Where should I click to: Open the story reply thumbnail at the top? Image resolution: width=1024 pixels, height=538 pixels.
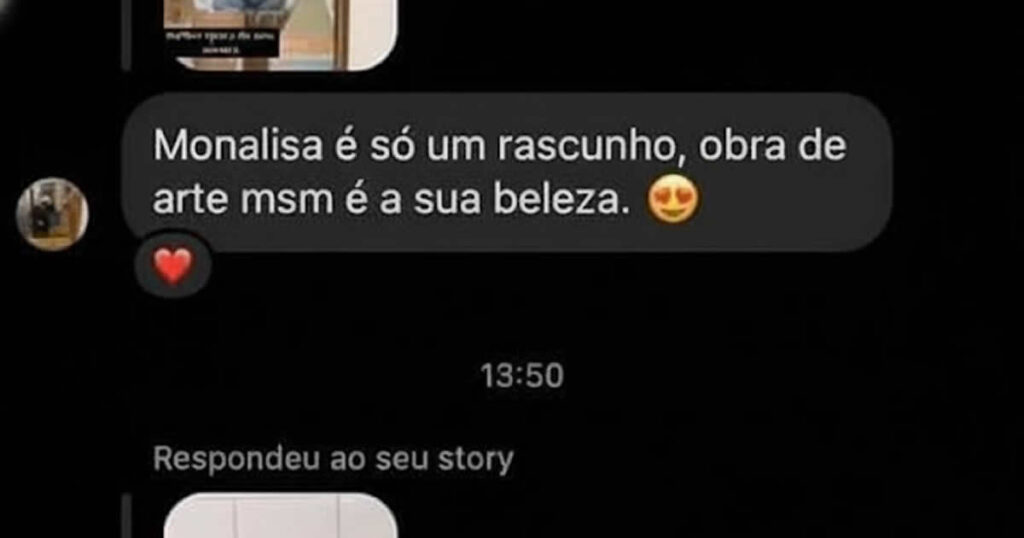(x=280, y=34)
